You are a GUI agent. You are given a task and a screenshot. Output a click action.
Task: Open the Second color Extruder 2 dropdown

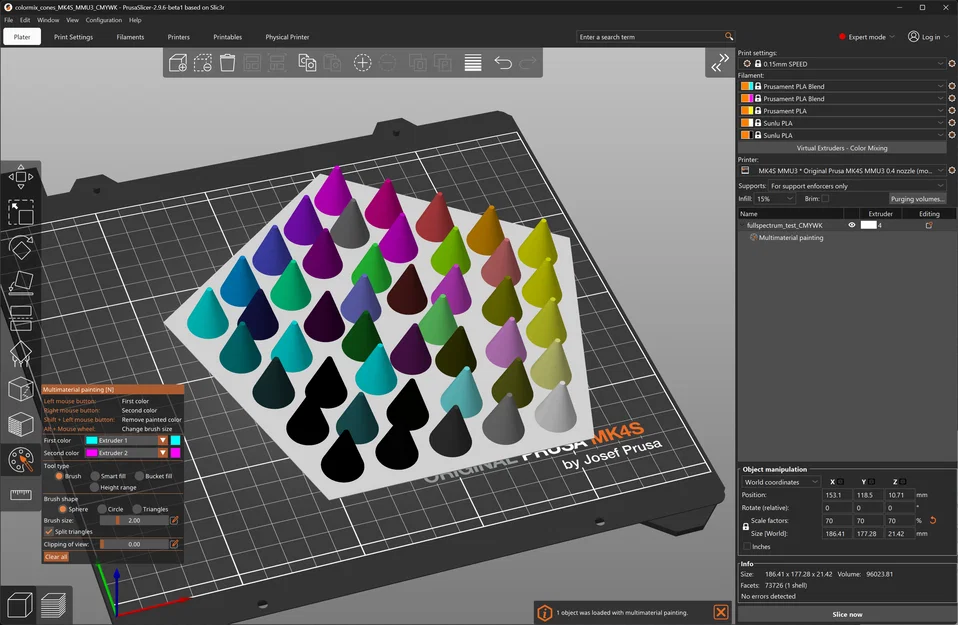point(126,453)
